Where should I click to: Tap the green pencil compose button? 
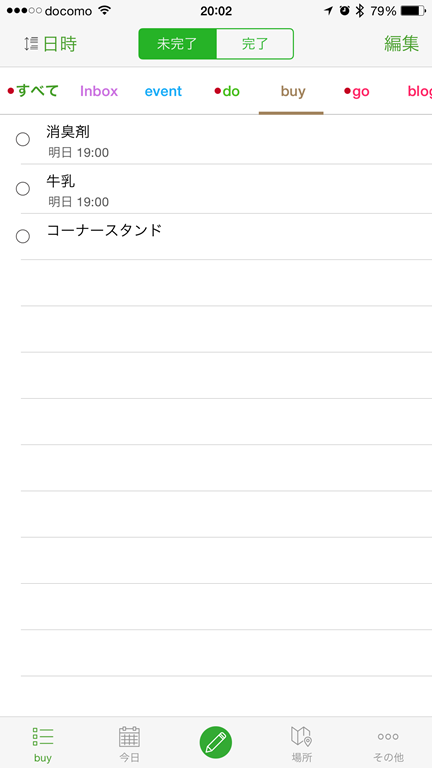pos(216,743)
